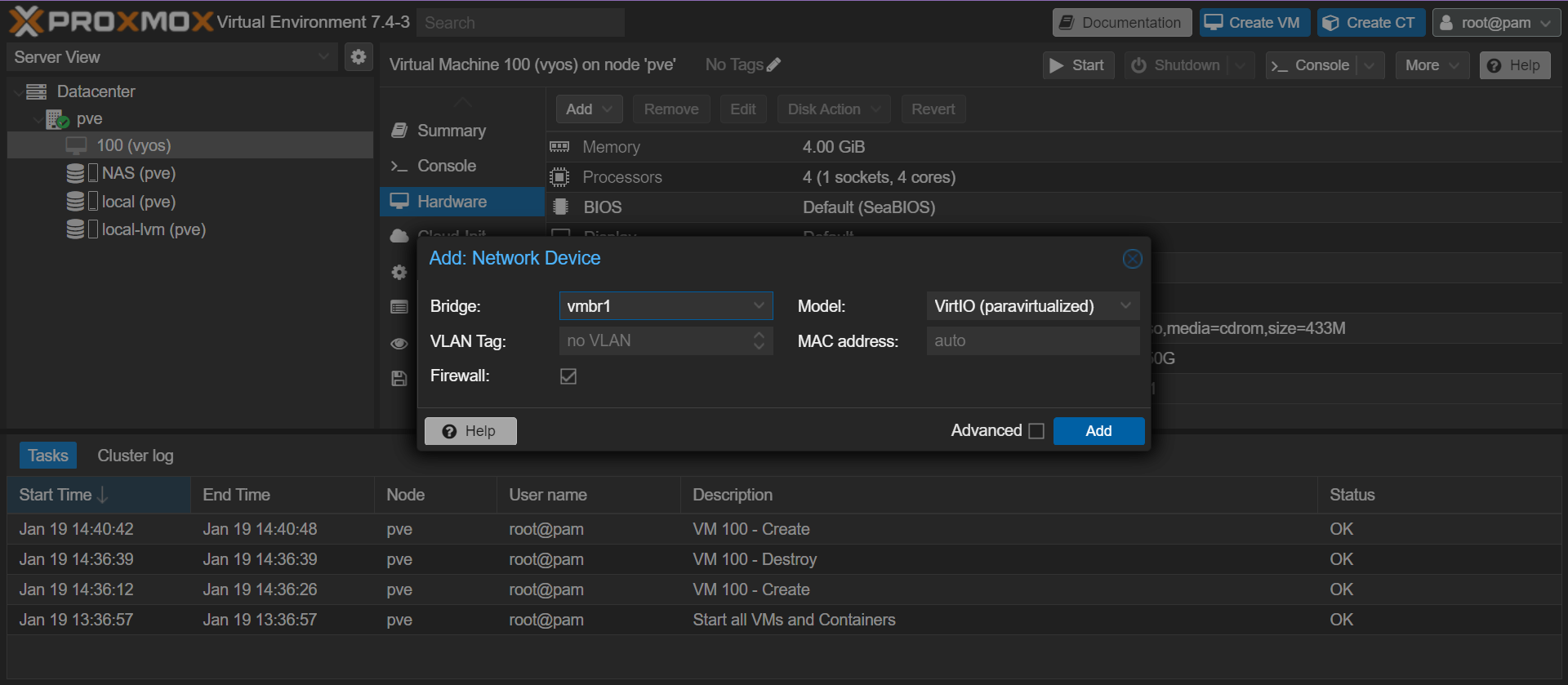Open the top-right Help button
Viewport: 1568px width, 685px height.
[x=1515, y=65]
